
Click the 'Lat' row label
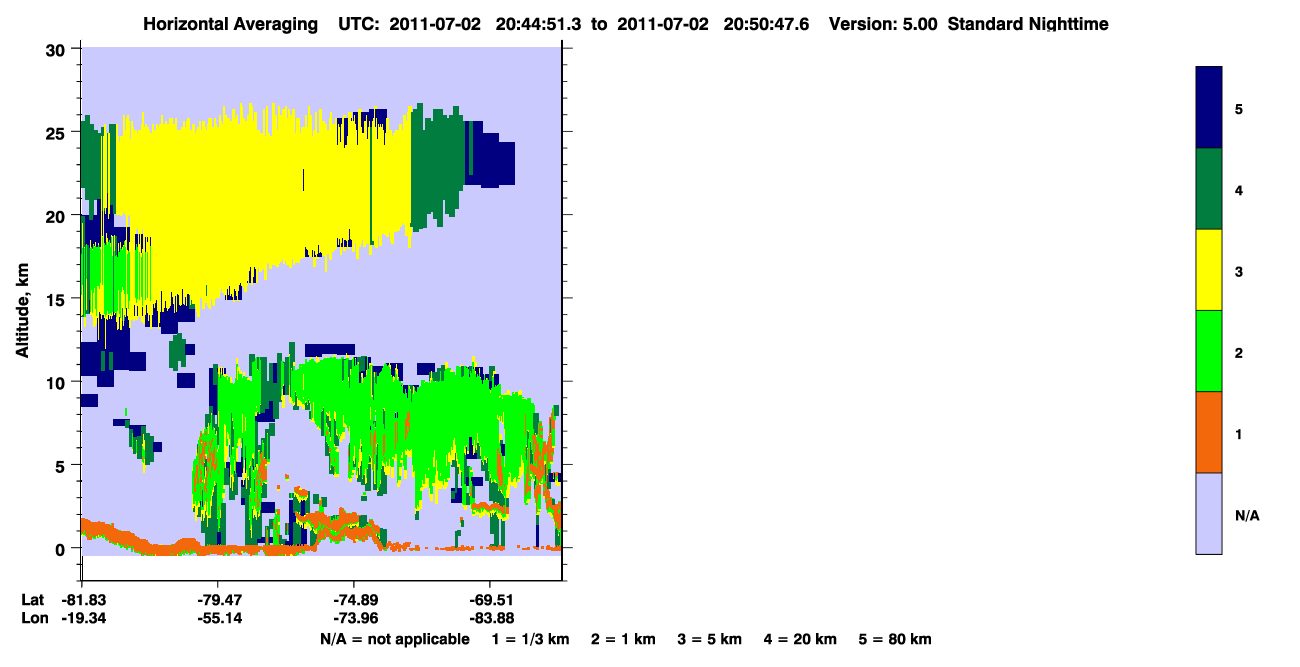[33, 599]
